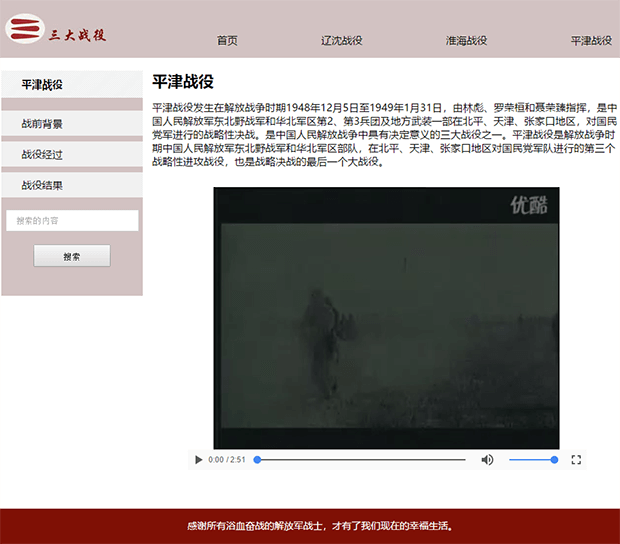Viewport: 620px width, 544px height.
Task: View the 战役结果 sidebar section
Action: pos(42,185)
